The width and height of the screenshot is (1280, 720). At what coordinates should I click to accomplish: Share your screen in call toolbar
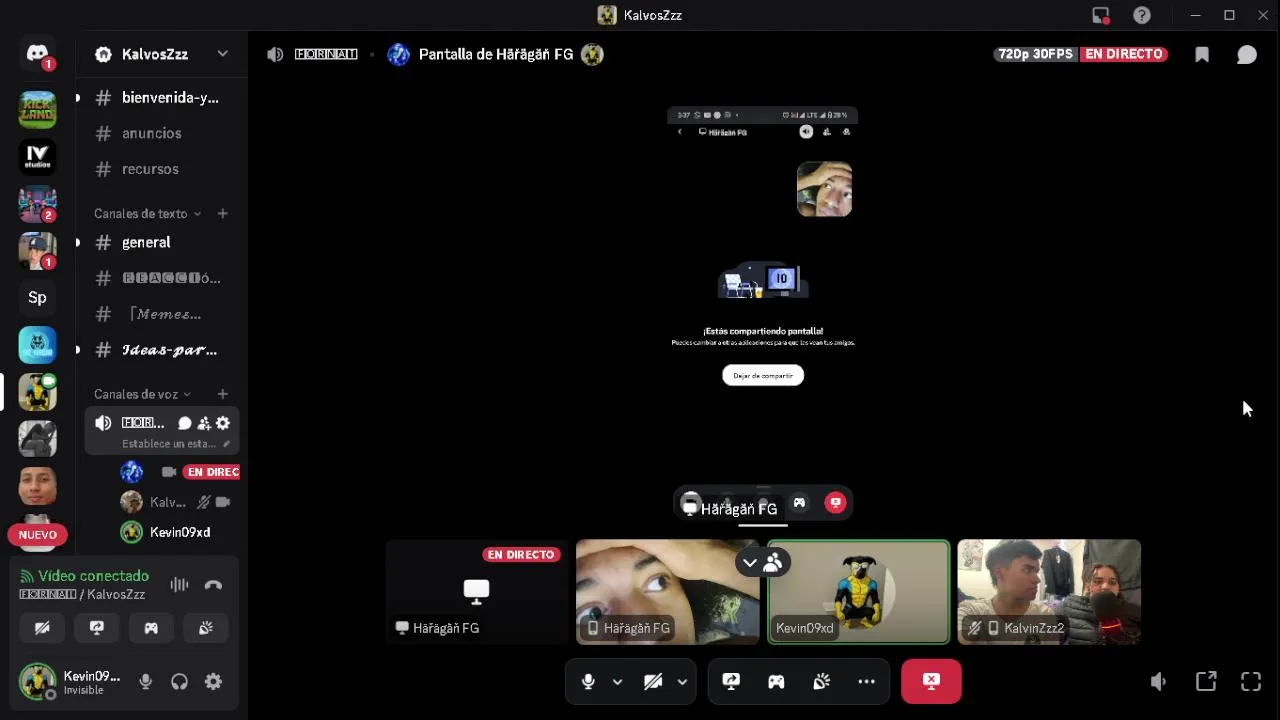click(731, 682)
